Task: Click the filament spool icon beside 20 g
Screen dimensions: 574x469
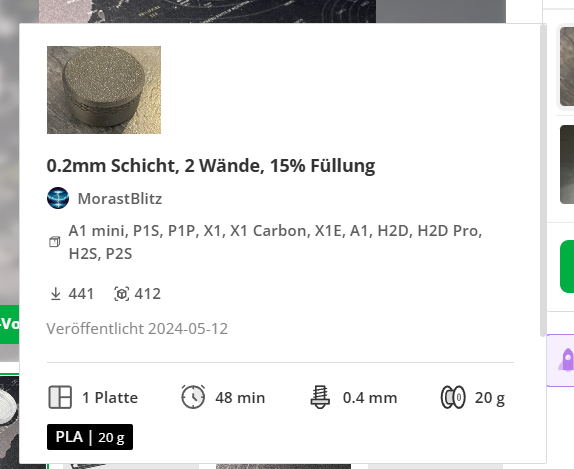Action: pos(453,397)
